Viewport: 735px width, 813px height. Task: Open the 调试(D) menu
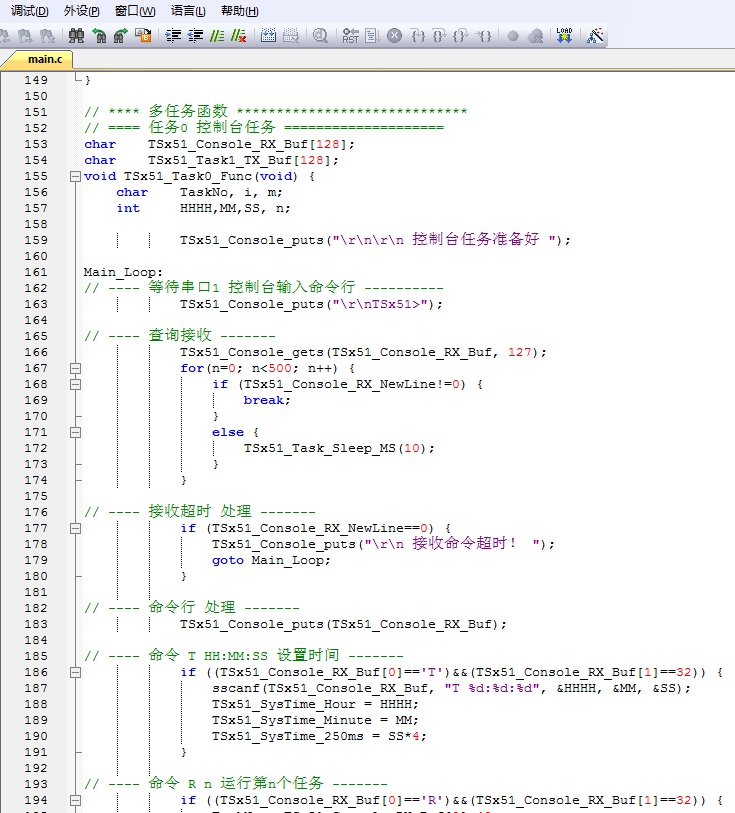[x=30, y=11]
